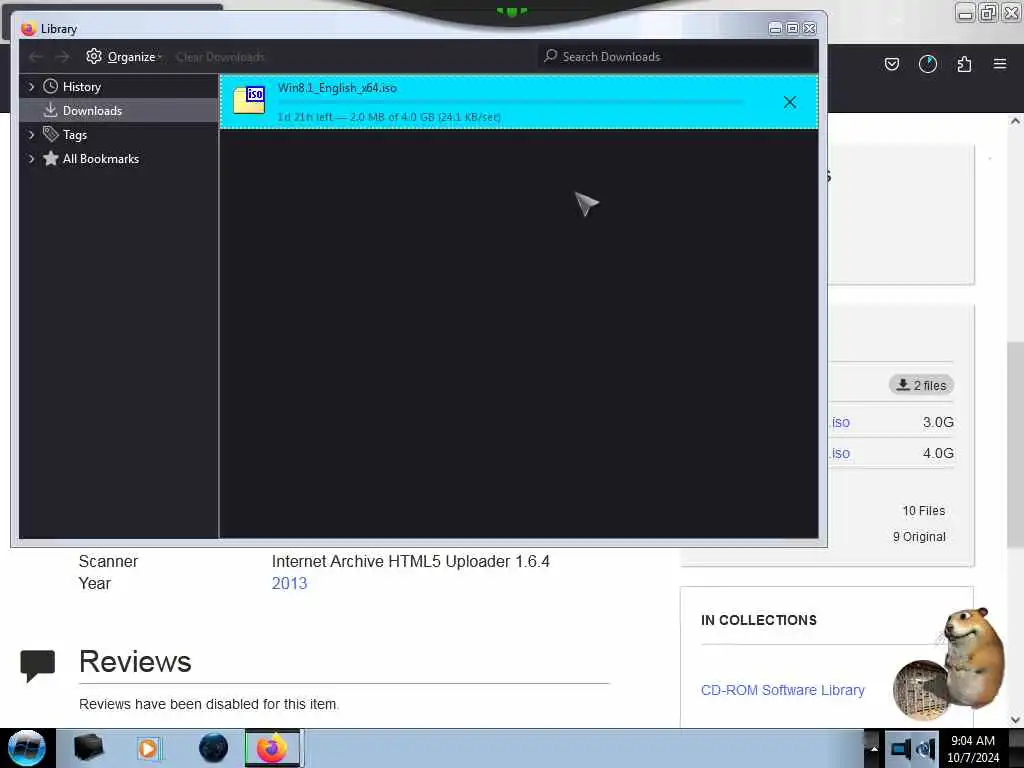Click the 10 Files text

click(x=923, y=511)
